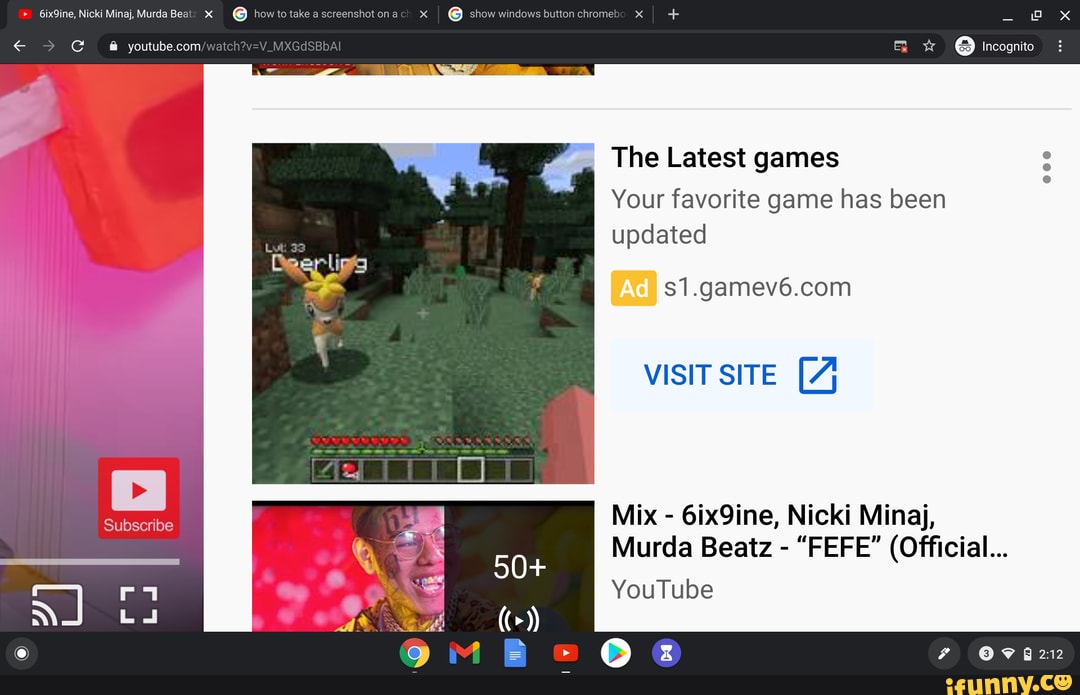
Task: Cast the video with the cast icon
Action: pos(57,605)
